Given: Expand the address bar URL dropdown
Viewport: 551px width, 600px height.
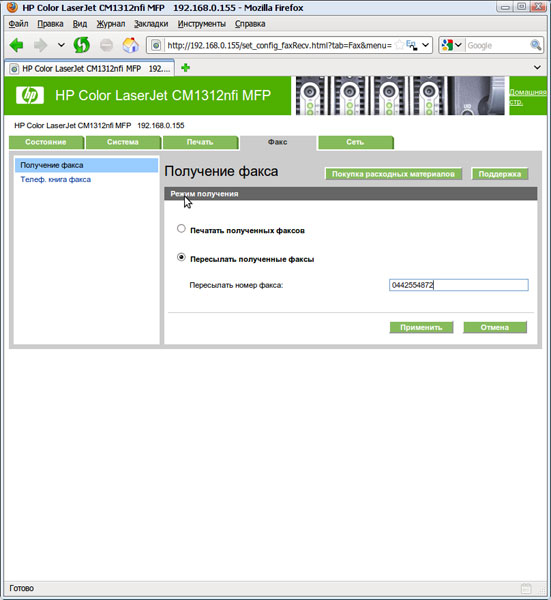Looking at the screenshot, I should coord(425,45).
